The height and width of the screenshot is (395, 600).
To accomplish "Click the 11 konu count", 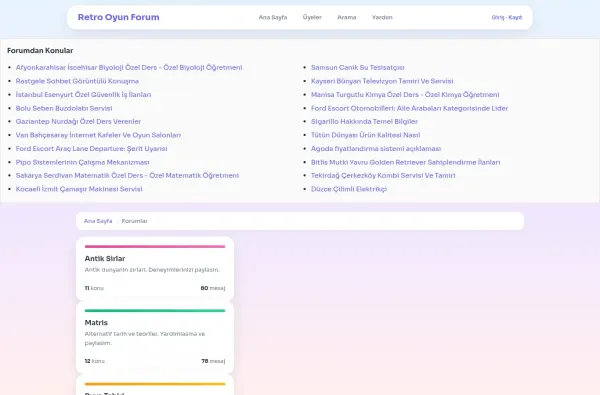I will point(94,288).
